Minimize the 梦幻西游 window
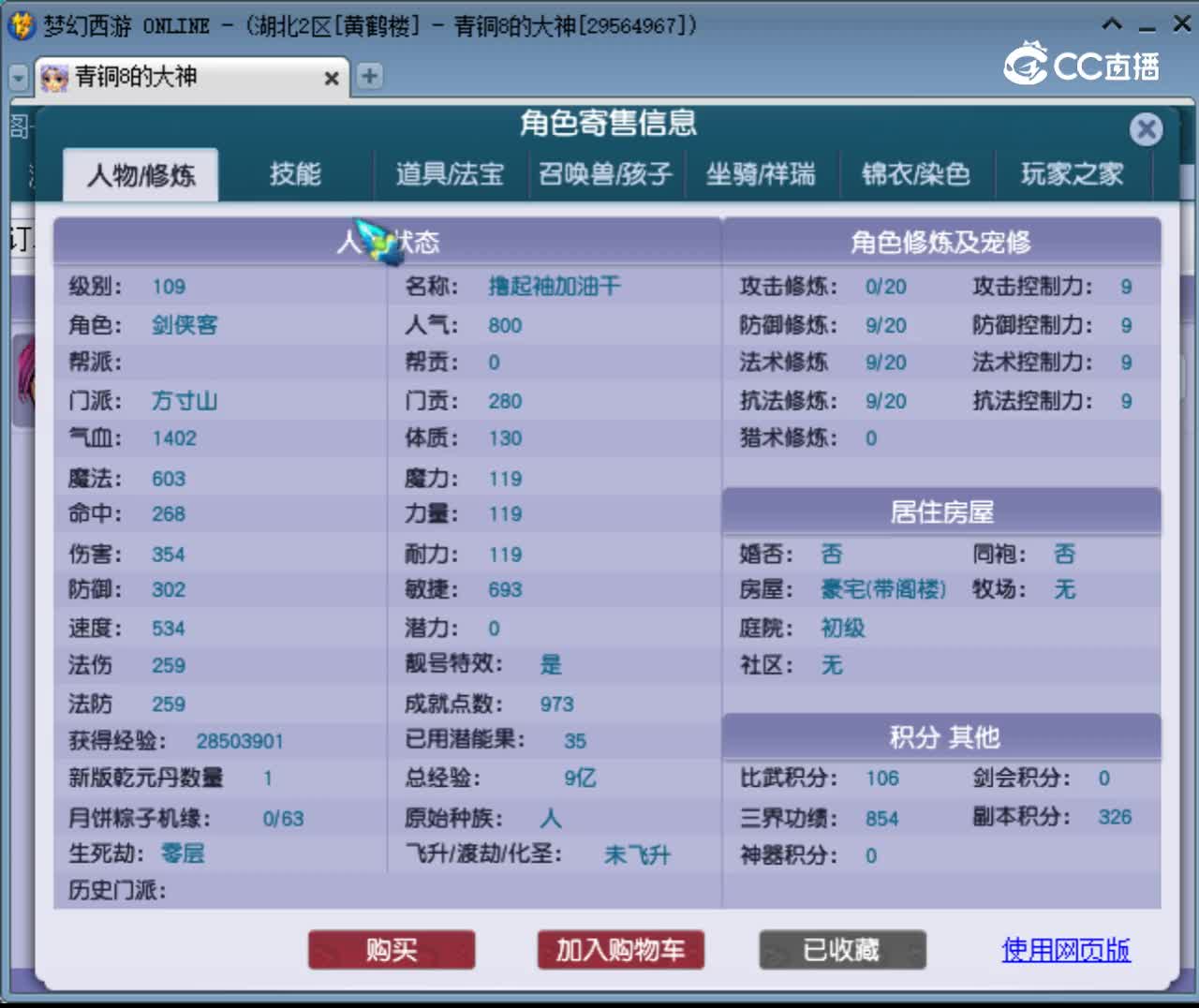The width and height of the screenshot is (1199, 1008). [1147, 27]
